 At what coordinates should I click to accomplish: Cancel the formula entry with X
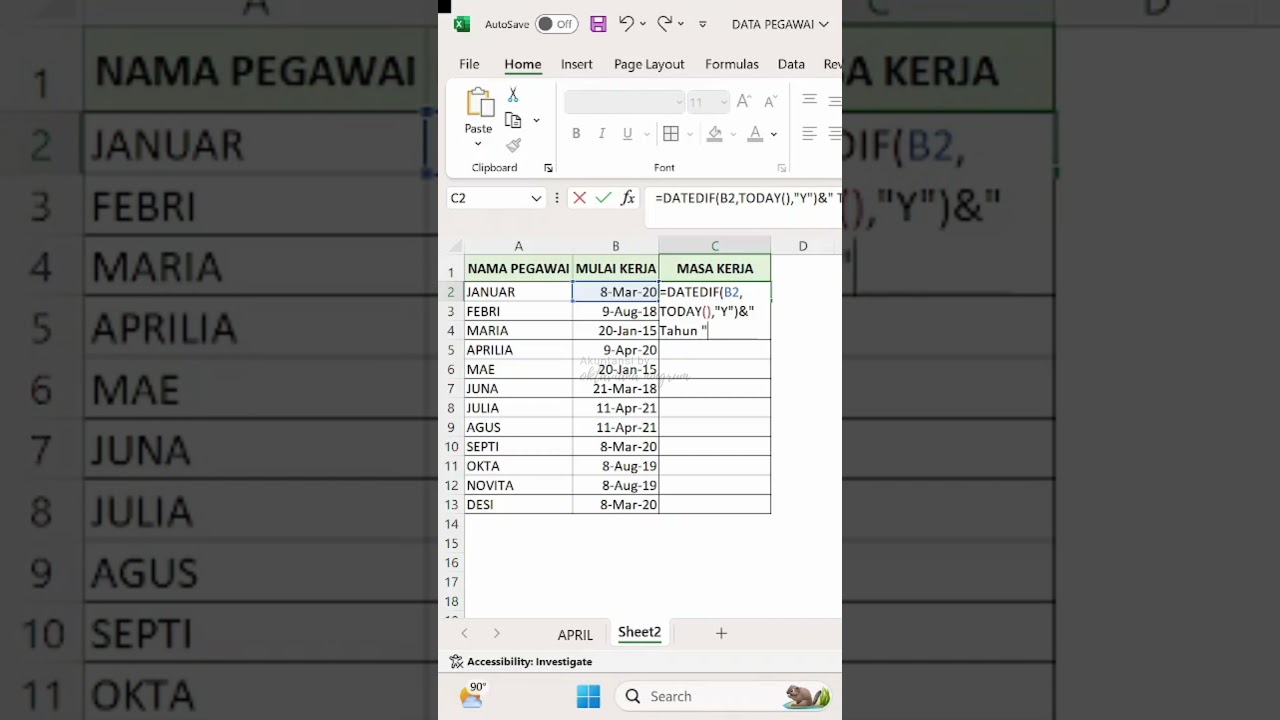(579, 198)
